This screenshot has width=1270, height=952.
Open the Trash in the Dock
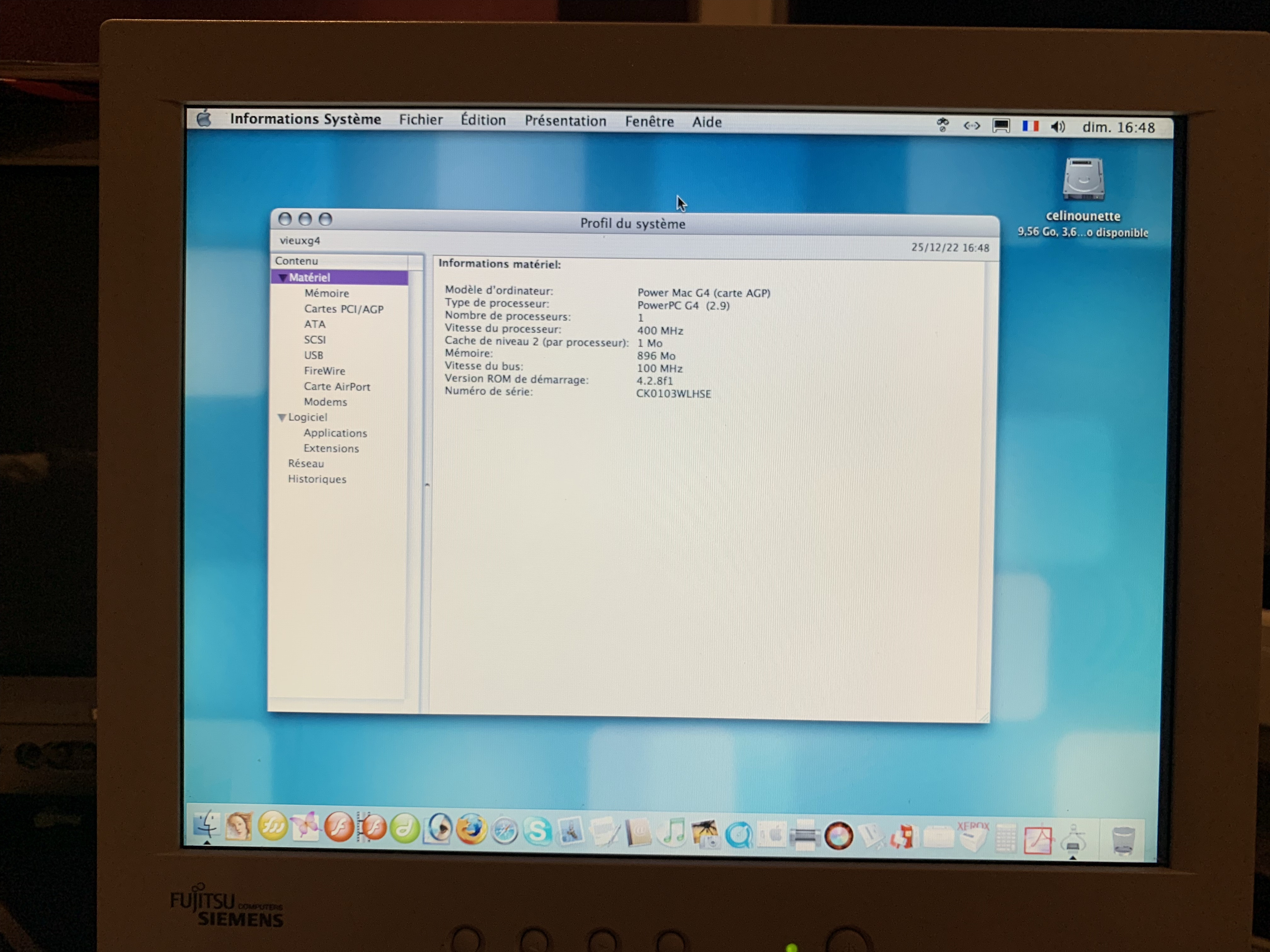coord(1123,841)
